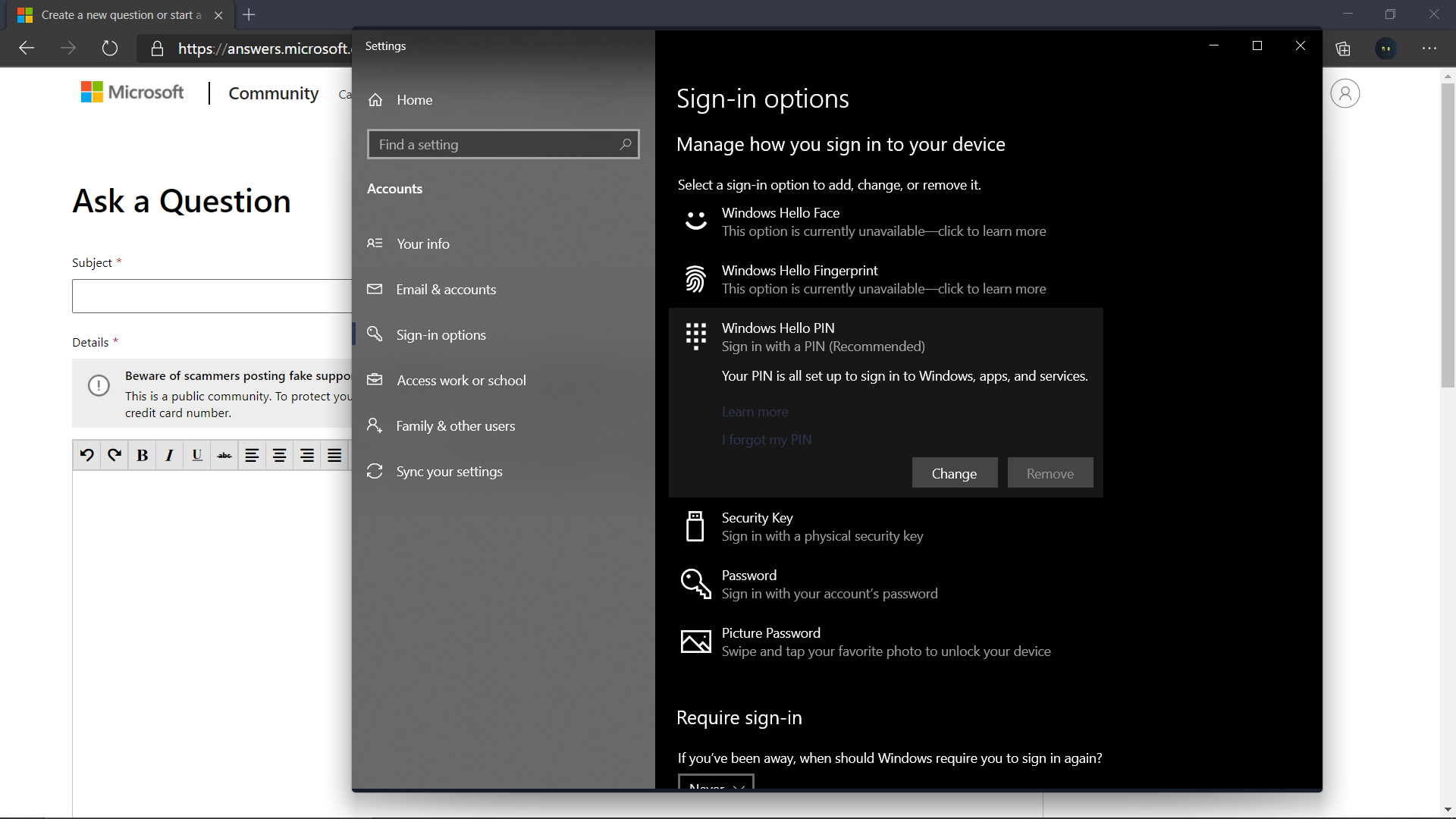The height and width of the screenshot is (819, 1456).
Task: Minimize the Settings window
Action: pos(1214,45)
